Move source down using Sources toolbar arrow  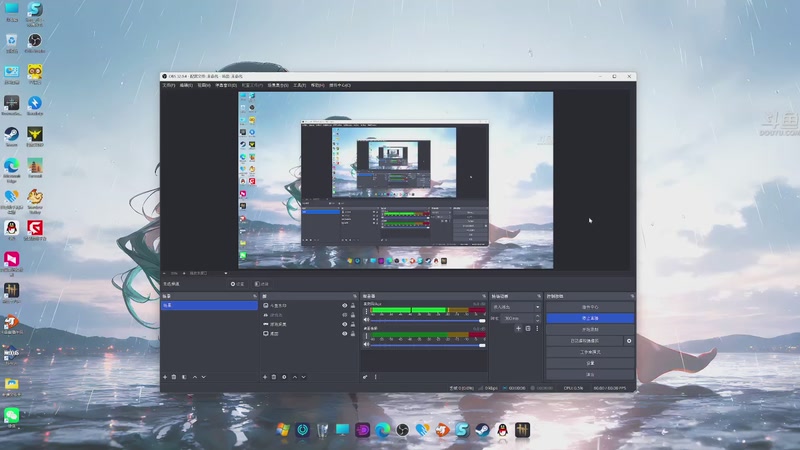tap(304, 377)
